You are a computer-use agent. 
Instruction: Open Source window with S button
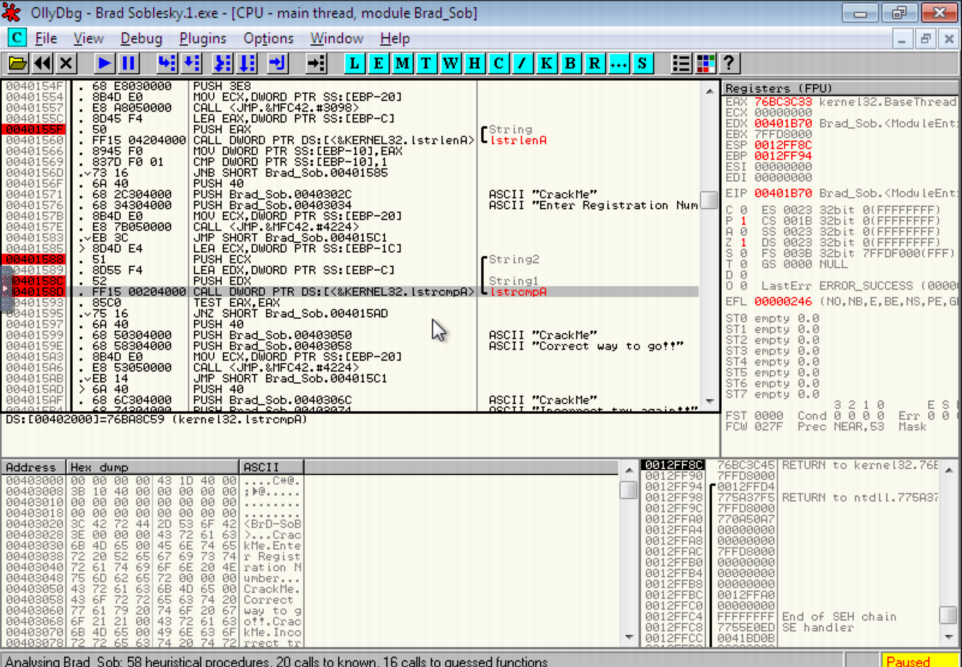pyautogui.click(x=642, y=63)
